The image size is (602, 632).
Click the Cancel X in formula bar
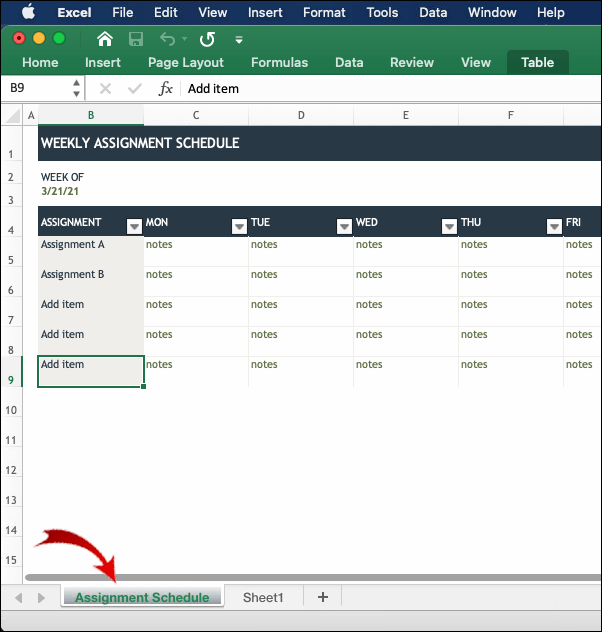105,88
